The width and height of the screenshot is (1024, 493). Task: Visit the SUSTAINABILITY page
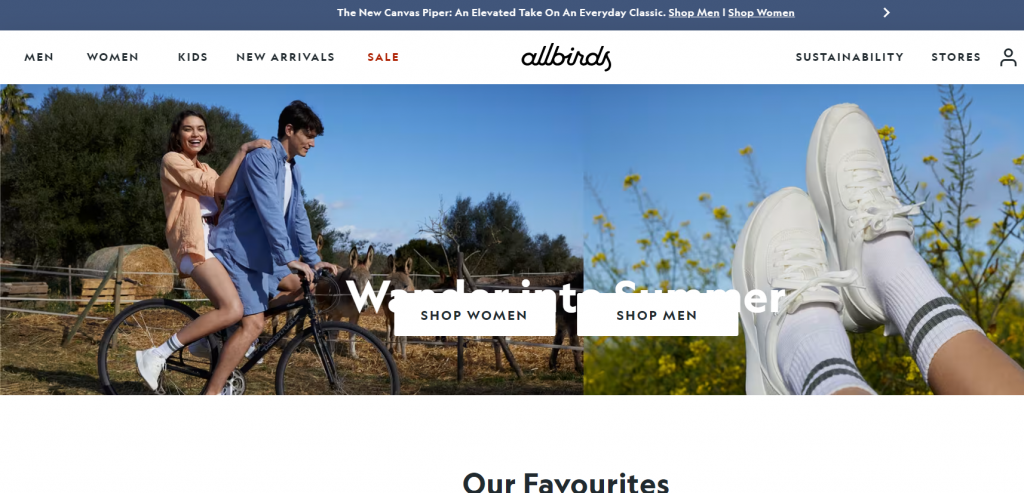(850, 57)
